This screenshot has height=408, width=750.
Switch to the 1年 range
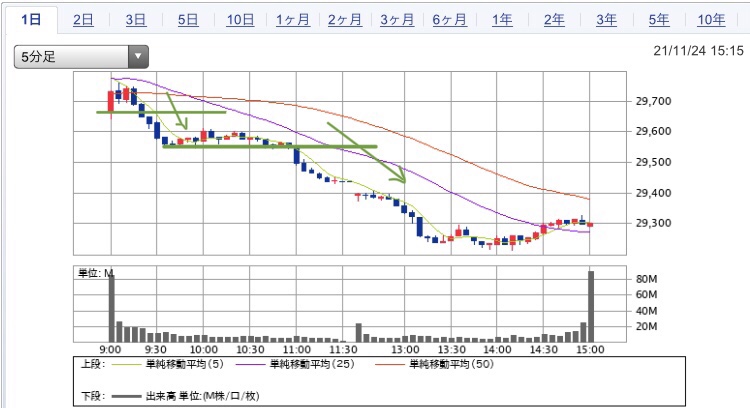pos(502,20)
